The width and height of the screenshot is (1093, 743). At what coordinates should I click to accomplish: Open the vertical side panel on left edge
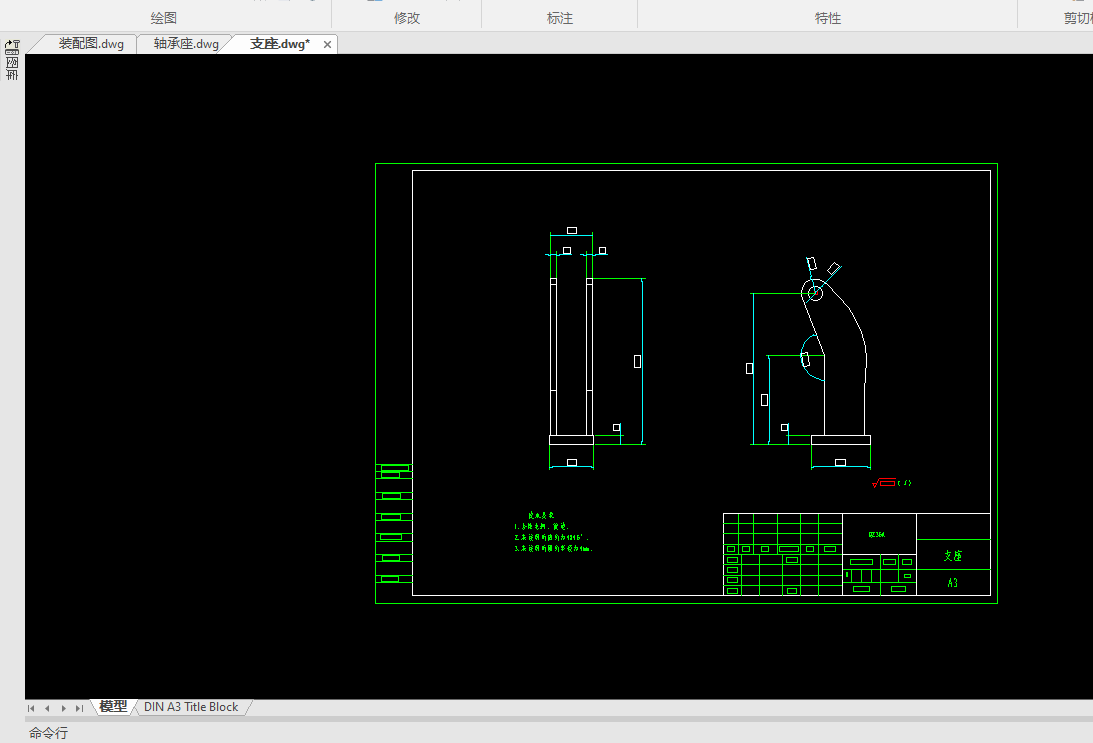point(12,69)
